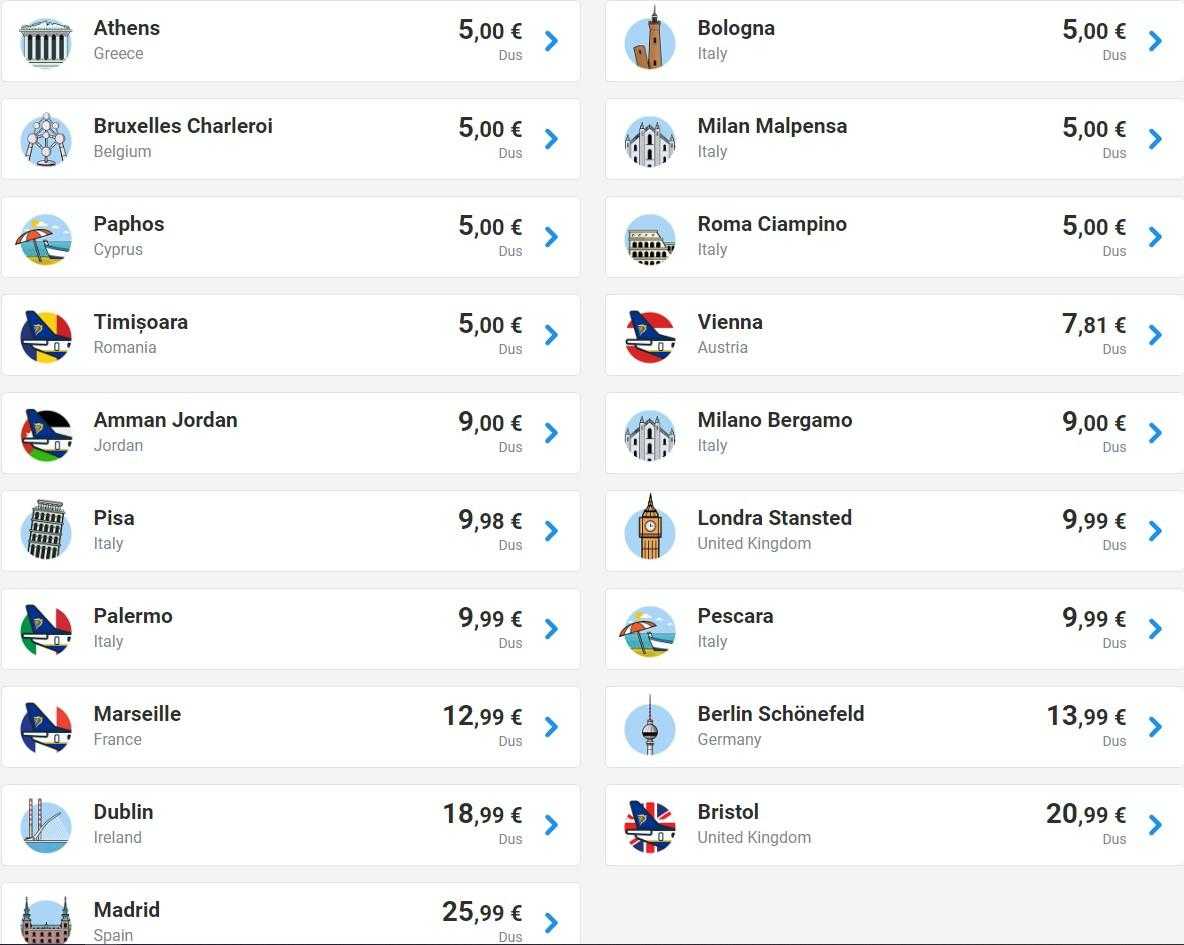Click the Bruxelles Charleroi Atomium icon
Image resolution: width=1184 pixels, height=945 pixels.
tap(45, 140)
